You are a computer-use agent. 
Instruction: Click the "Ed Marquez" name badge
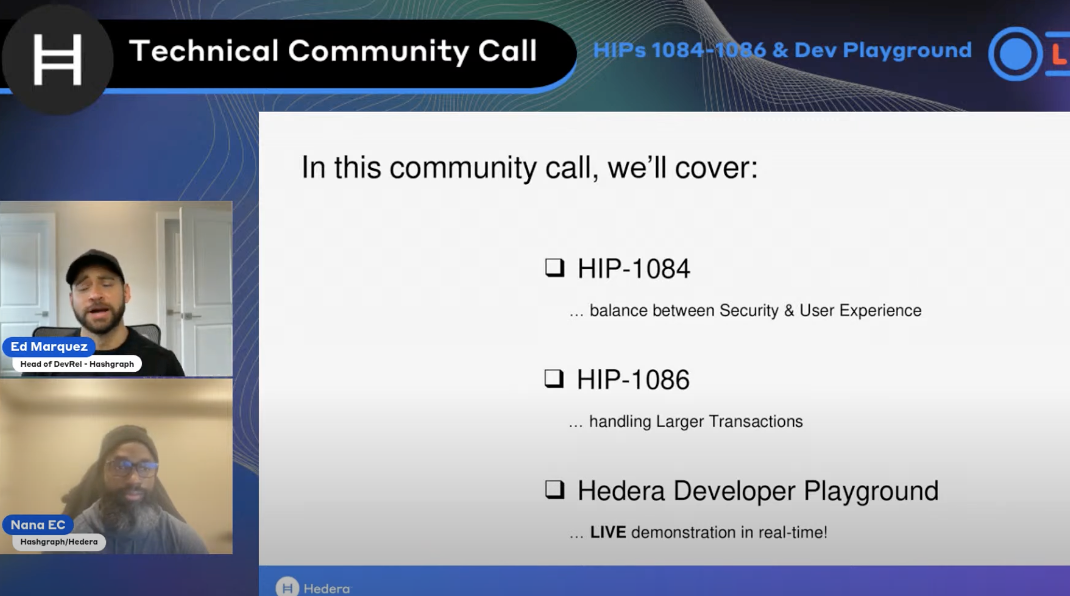[49, 347]
